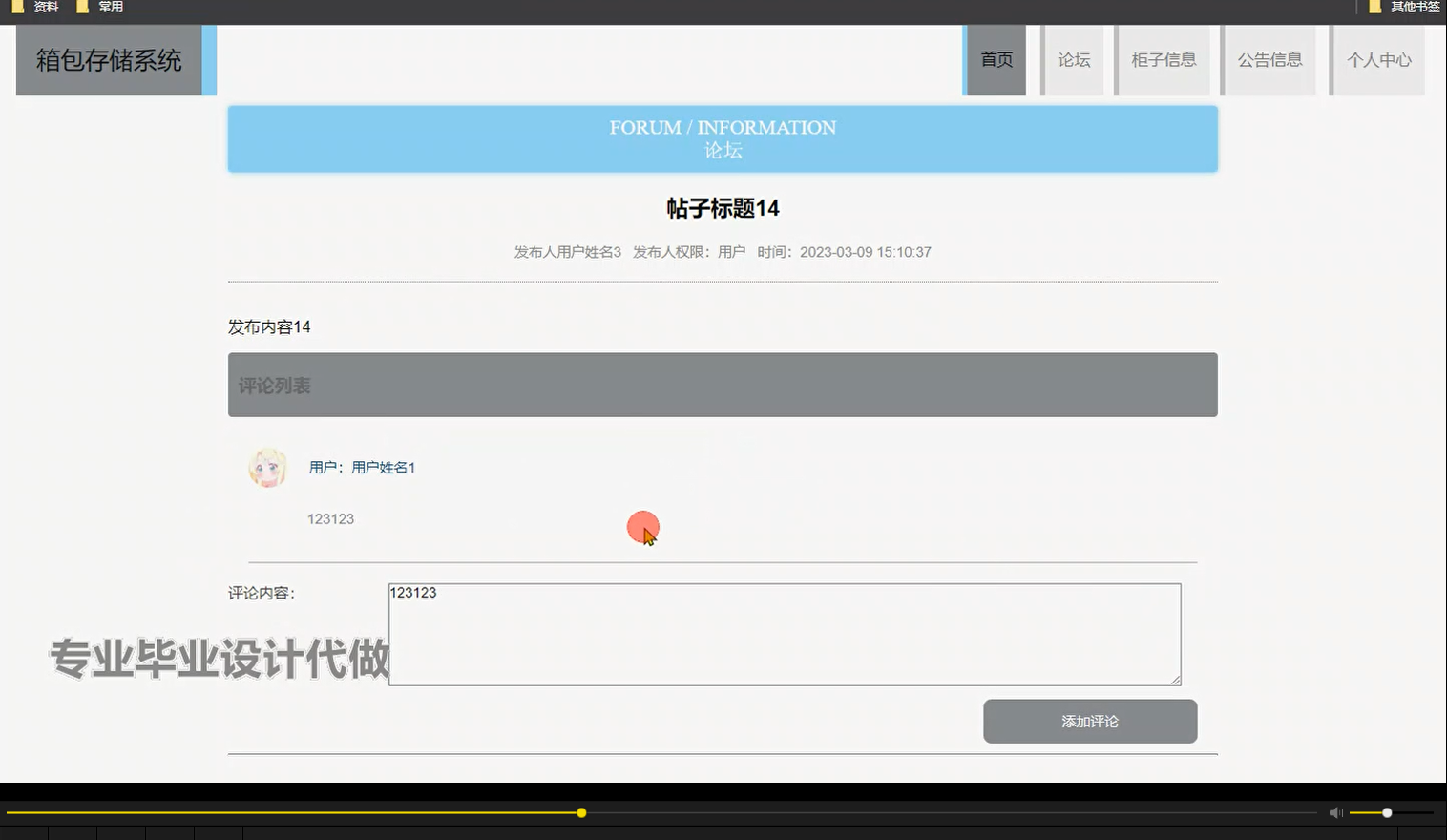The height and width of the screenshot is (840, 1447).
Task: Switch to the 论坛 navigation tab
Action: click(x=1072, y=59)
